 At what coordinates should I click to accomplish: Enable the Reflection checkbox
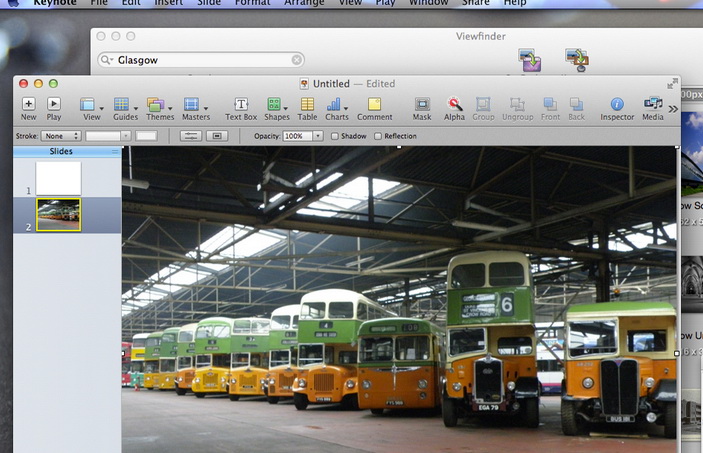click(x=378, y=136)
